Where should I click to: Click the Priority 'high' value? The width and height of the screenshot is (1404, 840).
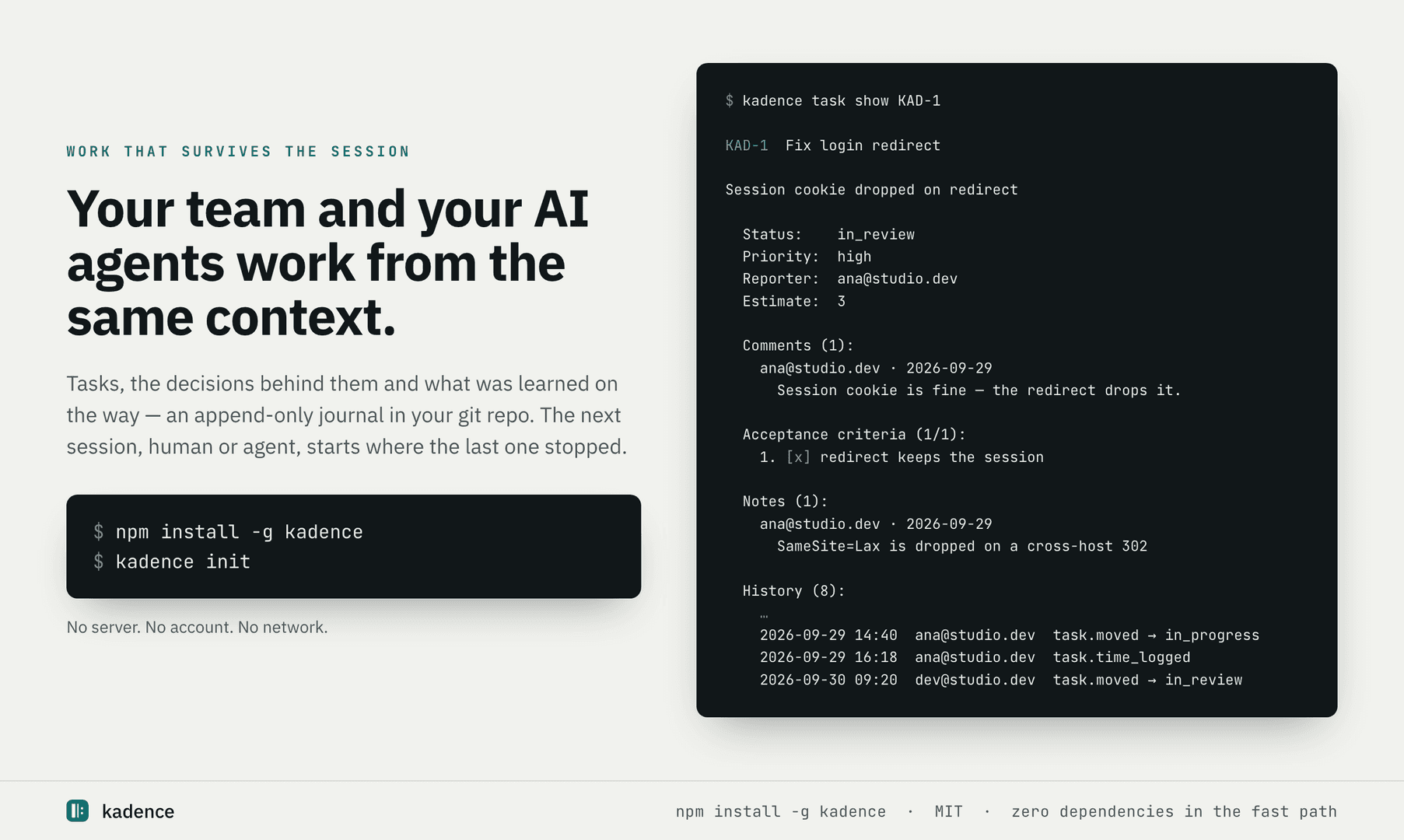tap(854, 257)
